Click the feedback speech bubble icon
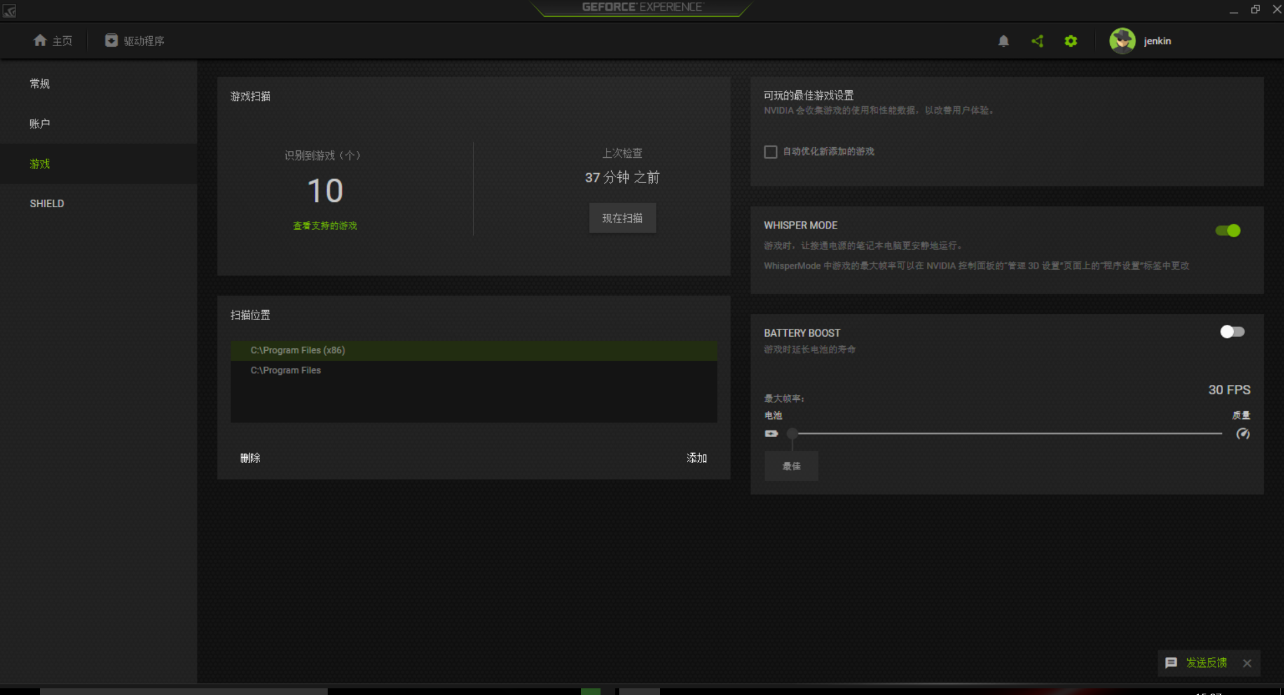Screen dimensions: 1284x695 point(1171,663)
